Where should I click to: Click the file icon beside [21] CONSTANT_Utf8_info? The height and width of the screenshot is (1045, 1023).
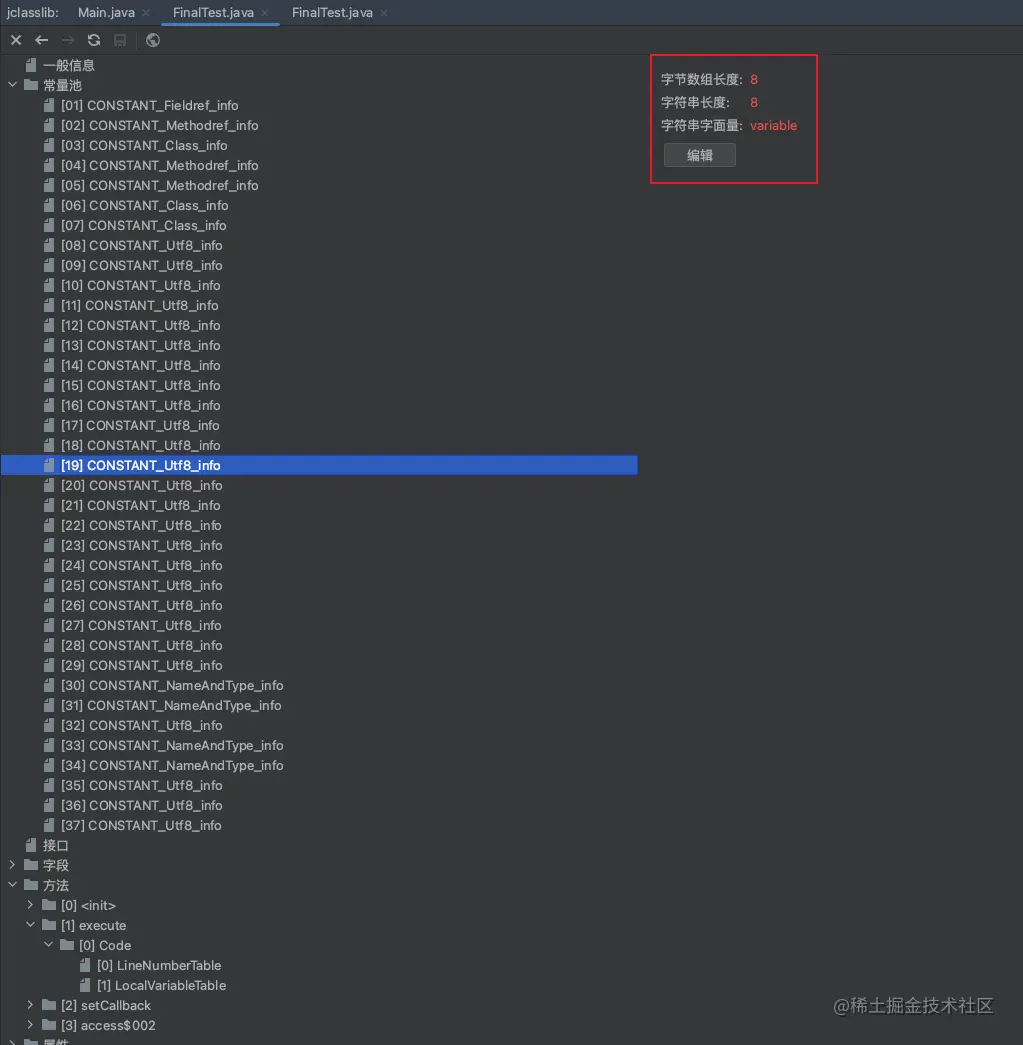49,505
